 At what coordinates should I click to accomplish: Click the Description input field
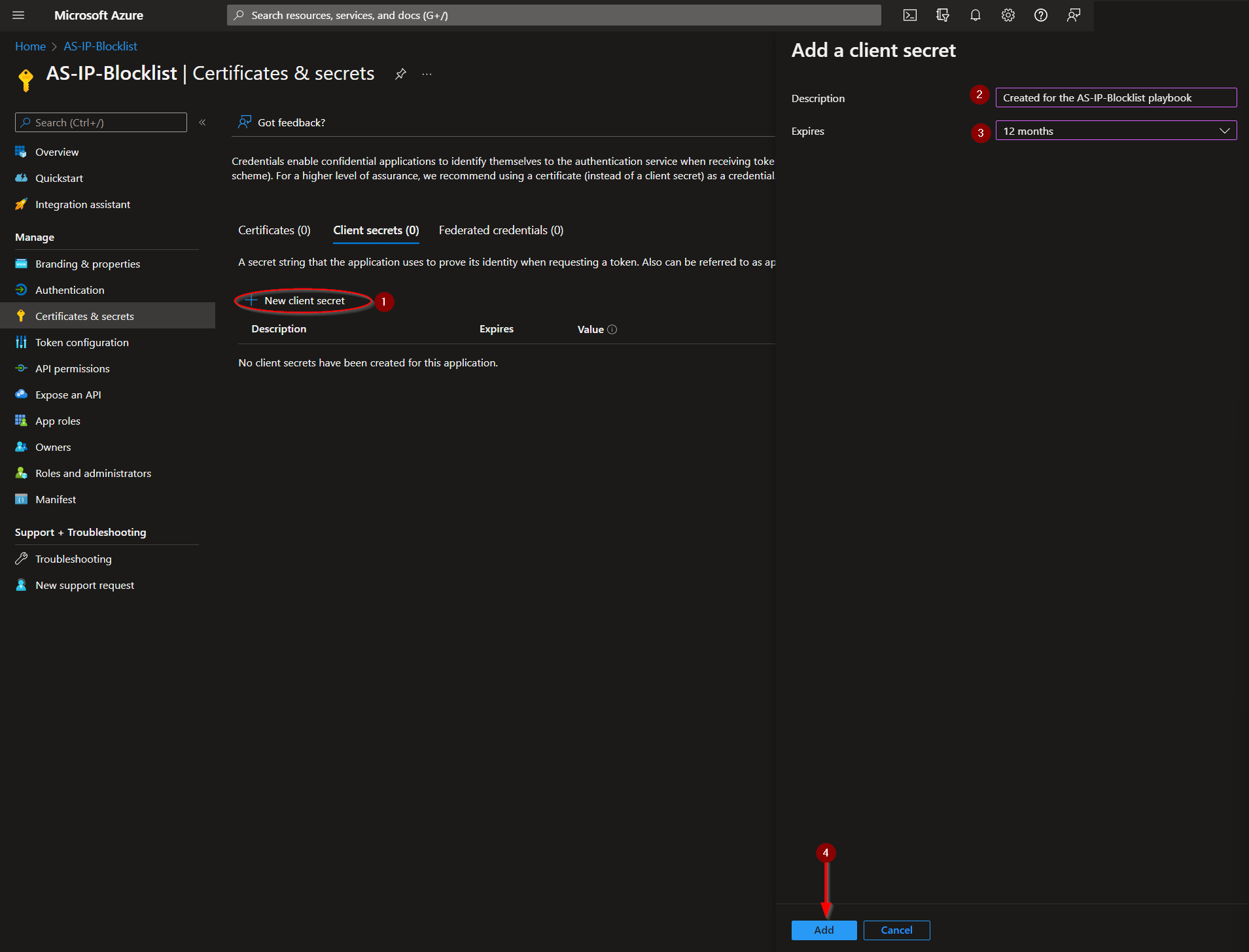pos(1116,97)
